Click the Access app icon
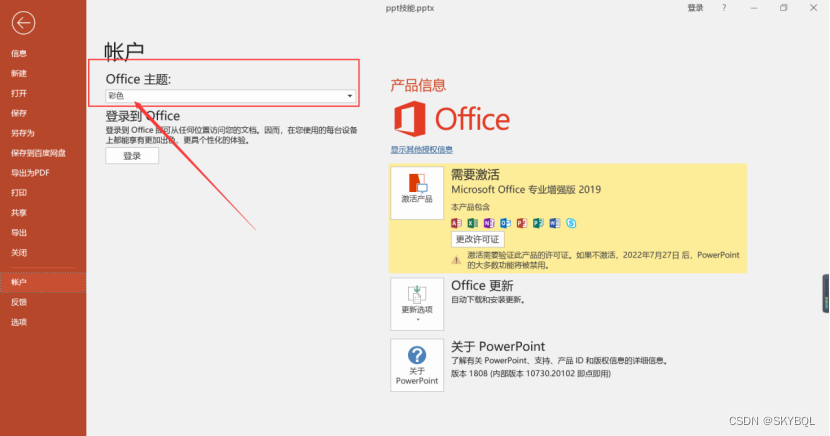This screenshot has width=830, height=436. (456, 223)
